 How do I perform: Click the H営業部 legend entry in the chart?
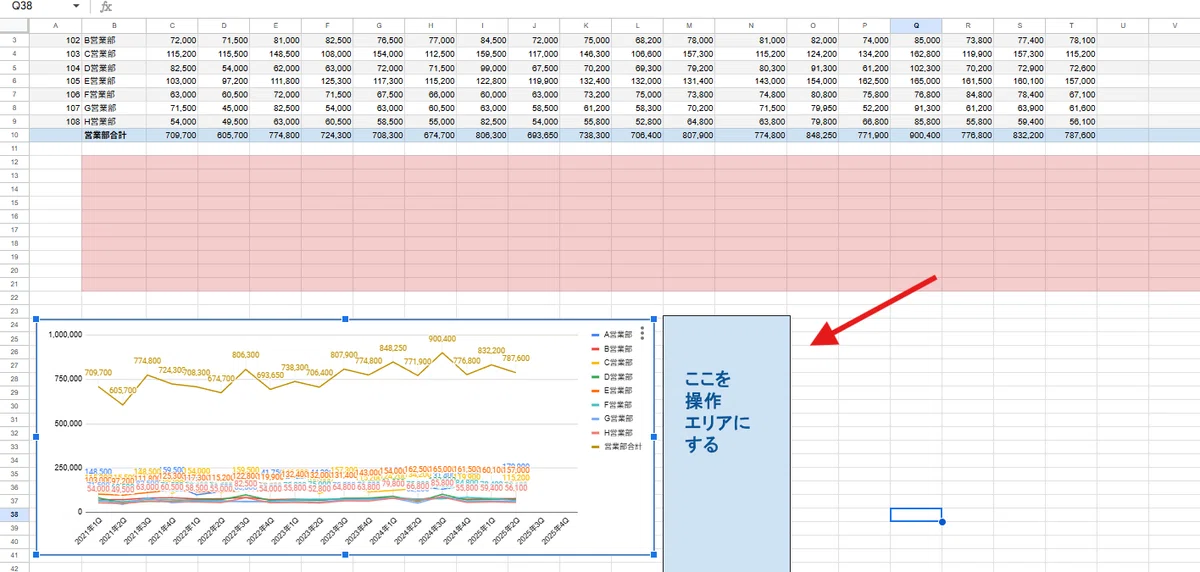point(613,433)
